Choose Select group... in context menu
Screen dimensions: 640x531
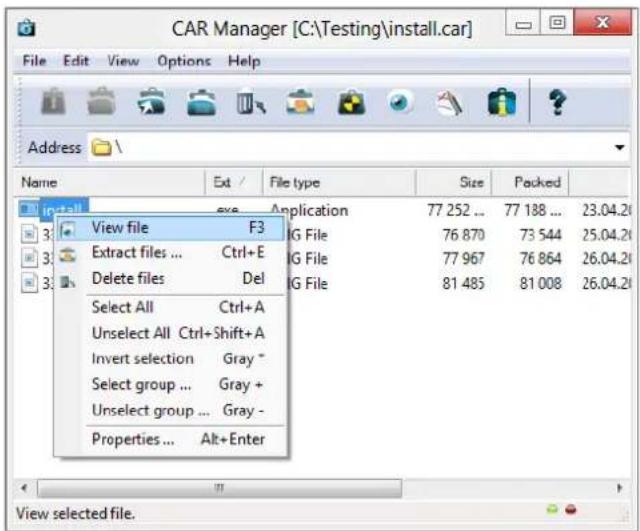170,384
